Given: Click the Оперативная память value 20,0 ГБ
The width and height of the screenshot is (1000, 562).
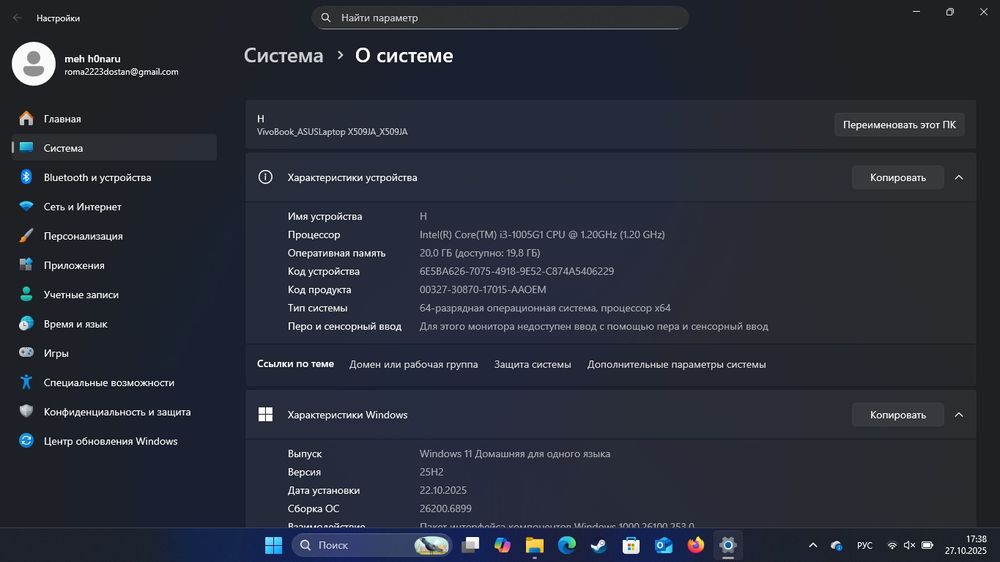Looking at the screenshot, I should point(480,253).
